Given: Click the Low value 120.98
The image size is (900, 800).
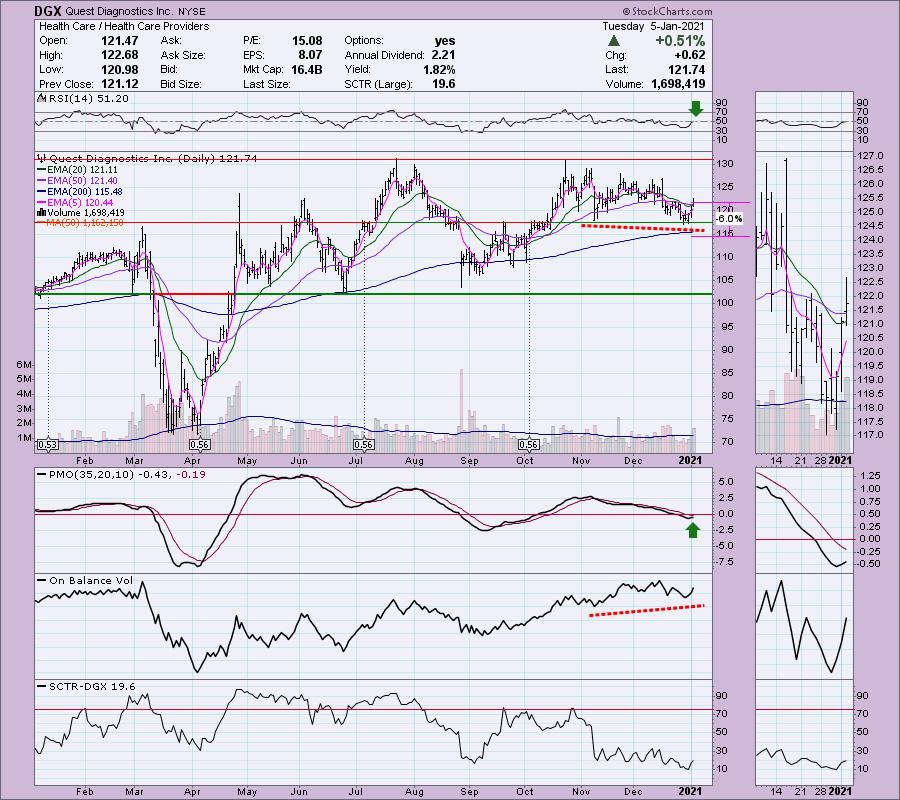Looking at the screenshot, I should point(119,69).
